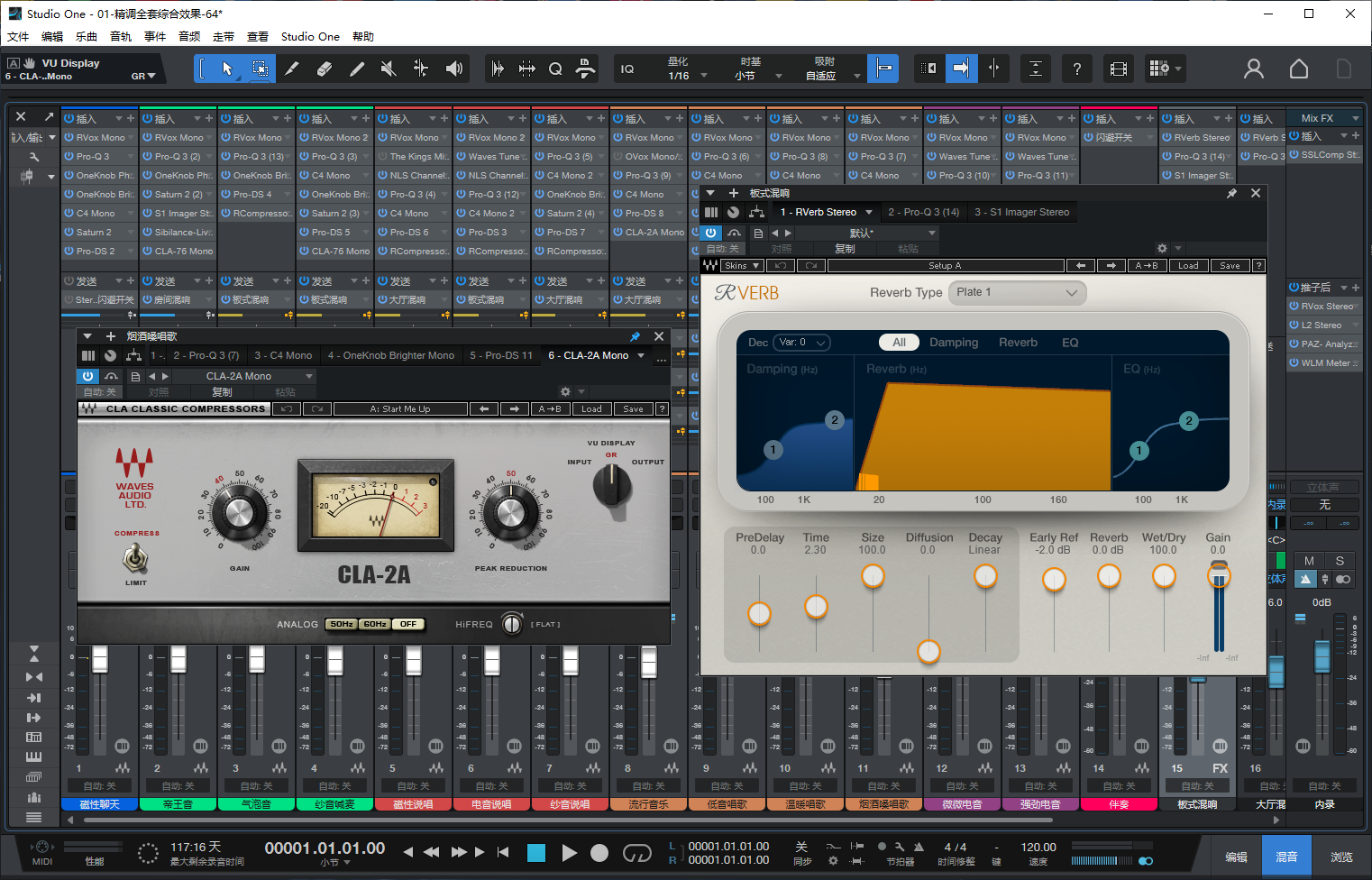Image resolution: width=1372 pixels, height=880 pixels.
Task: Expand the RVerb Dec Var dropdown
Action: [x=802, y=343]
